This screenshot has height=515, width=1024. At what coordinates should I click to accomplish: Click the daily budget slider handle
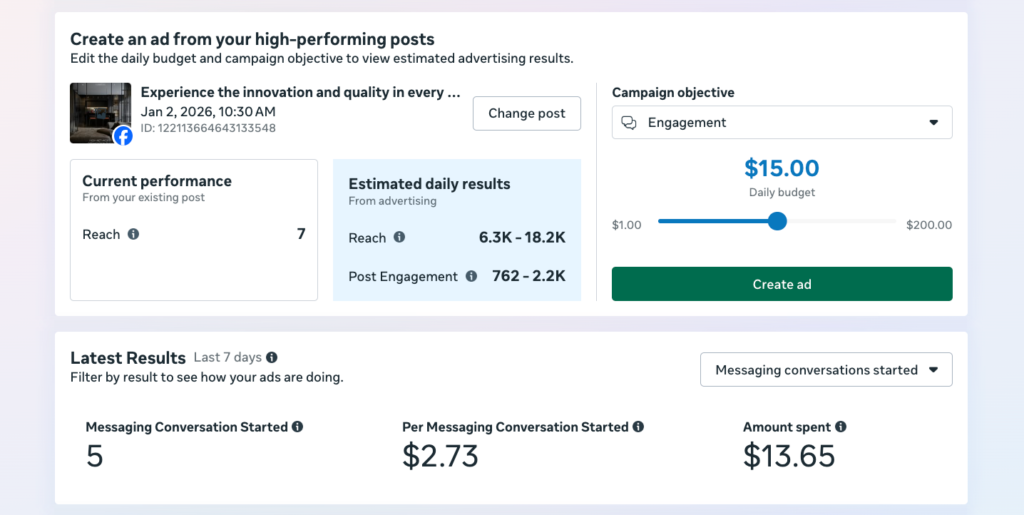pyautogui.click(x=777, y=221)
